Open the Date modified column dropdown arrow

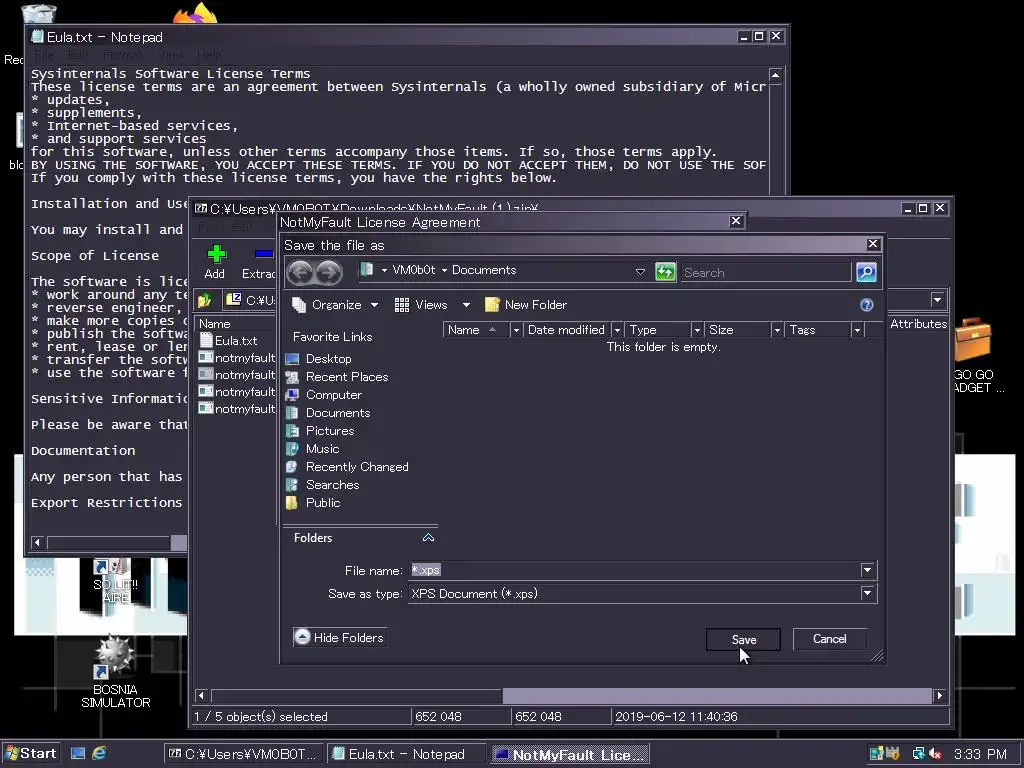[616, 330]
